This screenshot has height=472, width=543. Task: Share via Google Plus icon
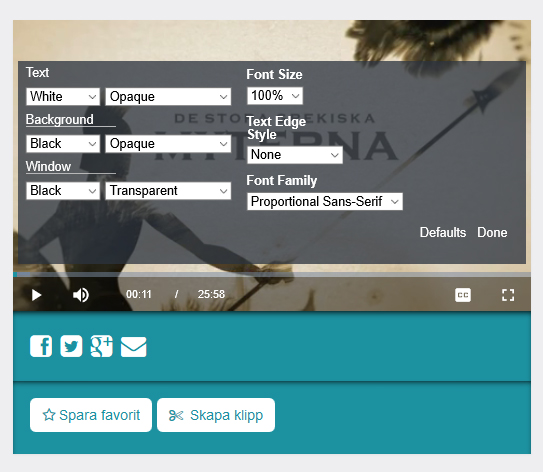(101, 346)
